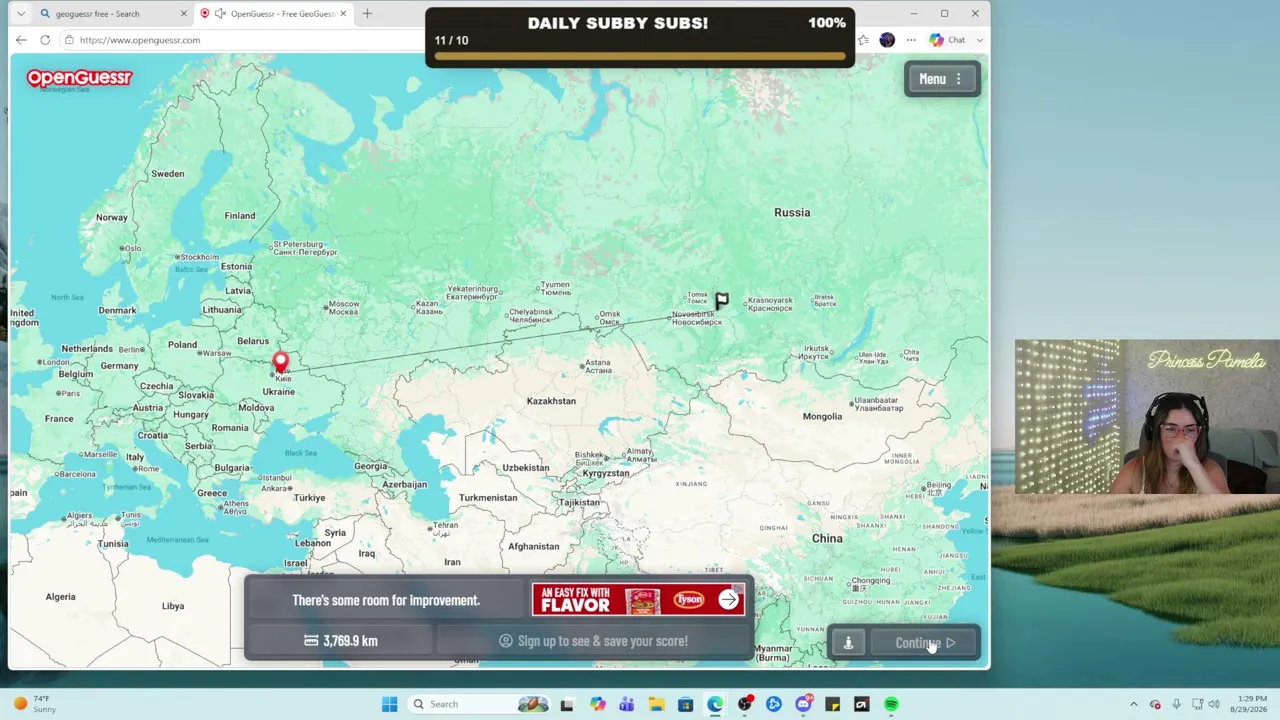Click the Mongolia label on the map
Viewport: 1280px width, 720px height.
822,417
